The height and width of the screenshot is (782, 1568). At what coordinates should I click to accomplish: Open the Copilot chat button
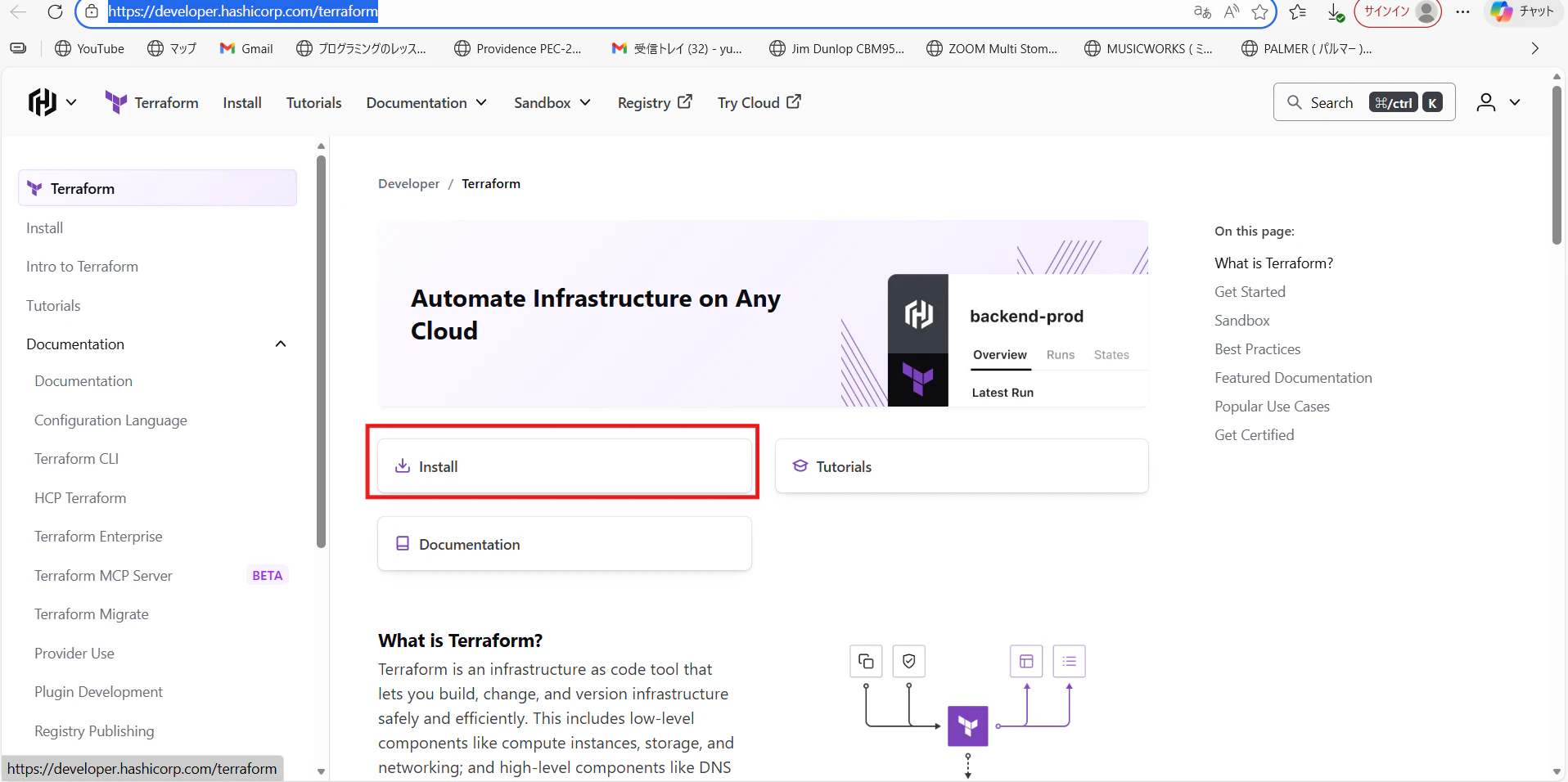(1521, 11)
